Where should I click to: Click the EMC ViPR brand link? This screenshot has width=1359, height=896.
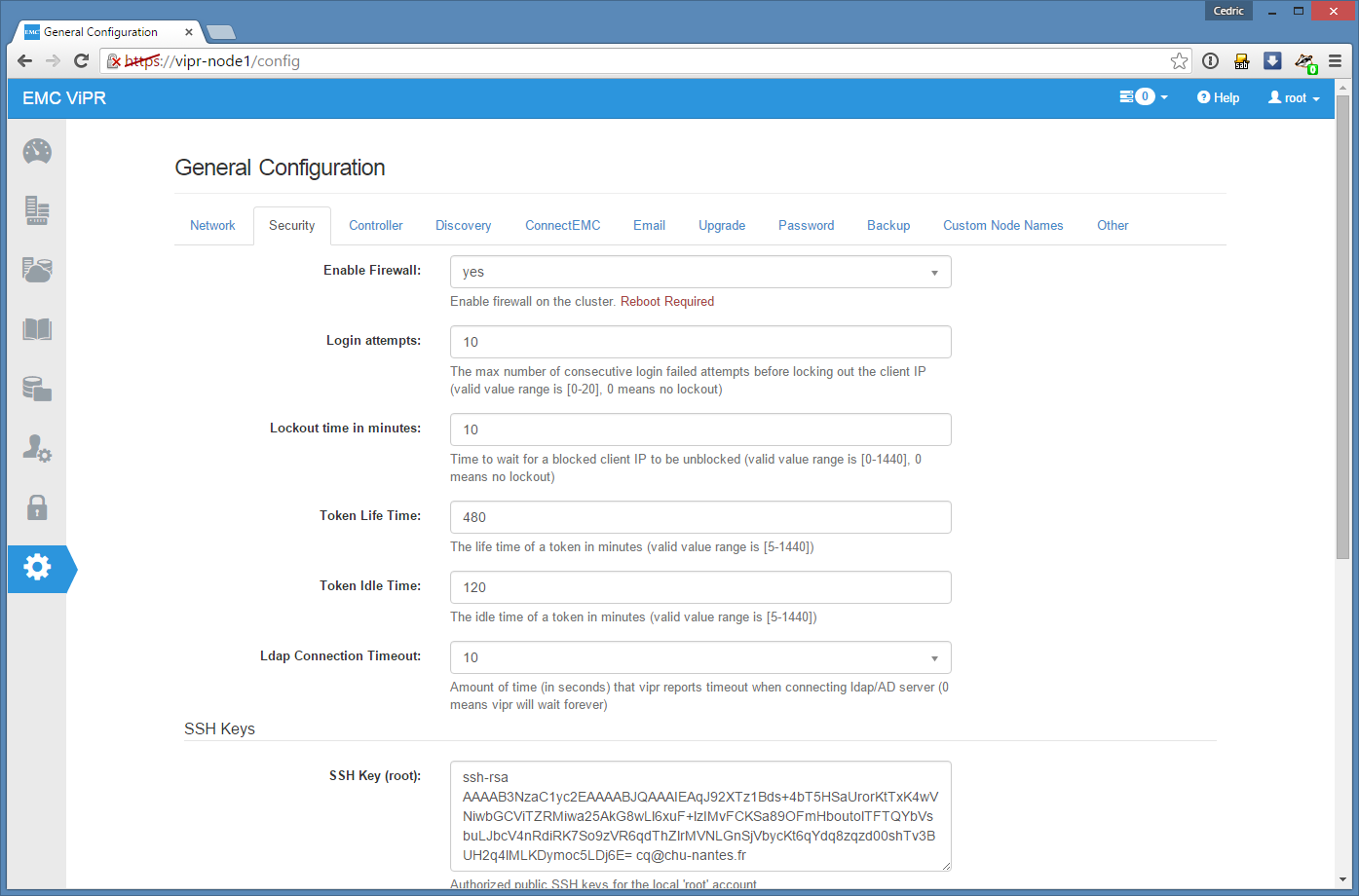tap(64, 98)
